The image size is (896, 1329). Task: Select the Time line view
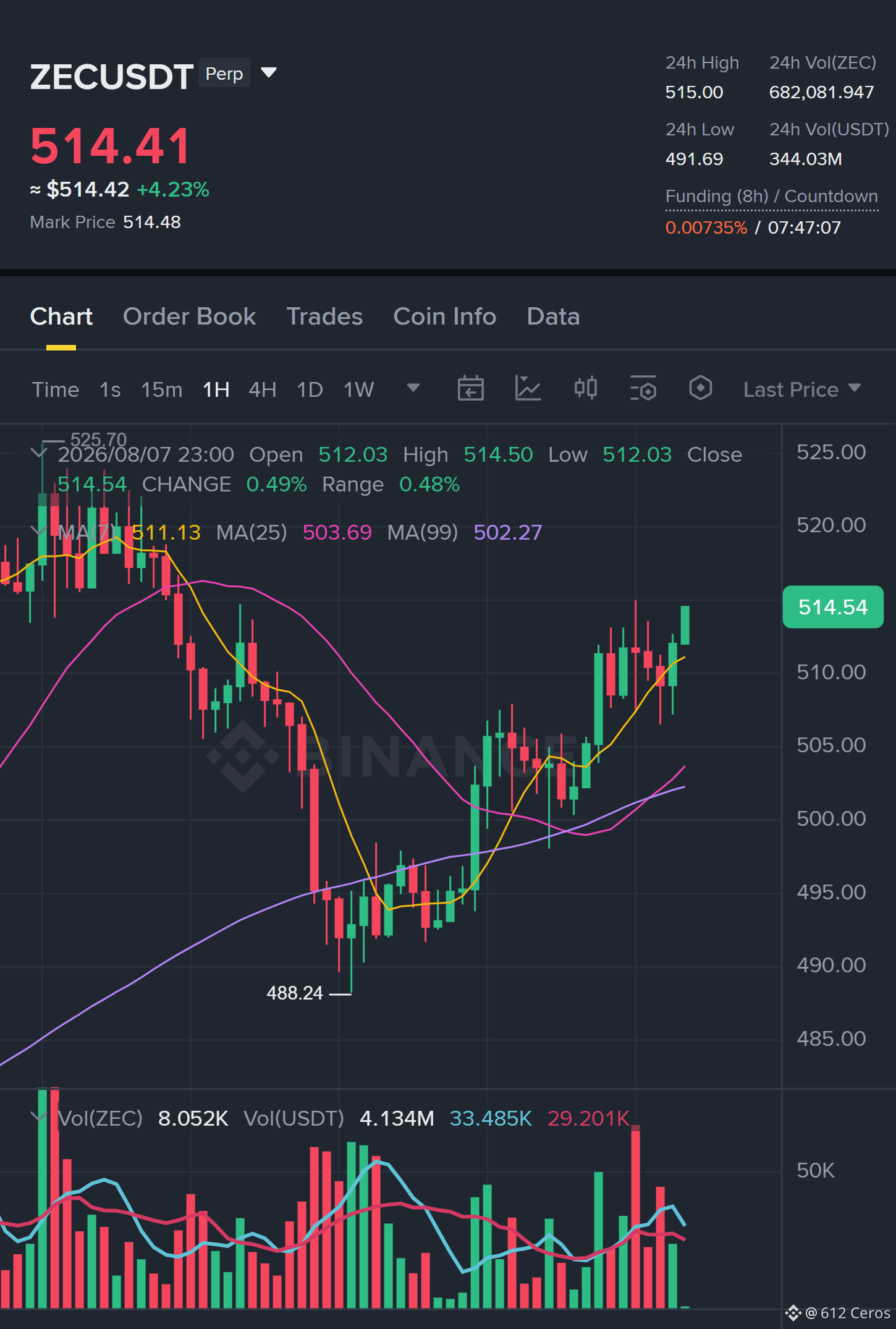(x=56, y=389)
